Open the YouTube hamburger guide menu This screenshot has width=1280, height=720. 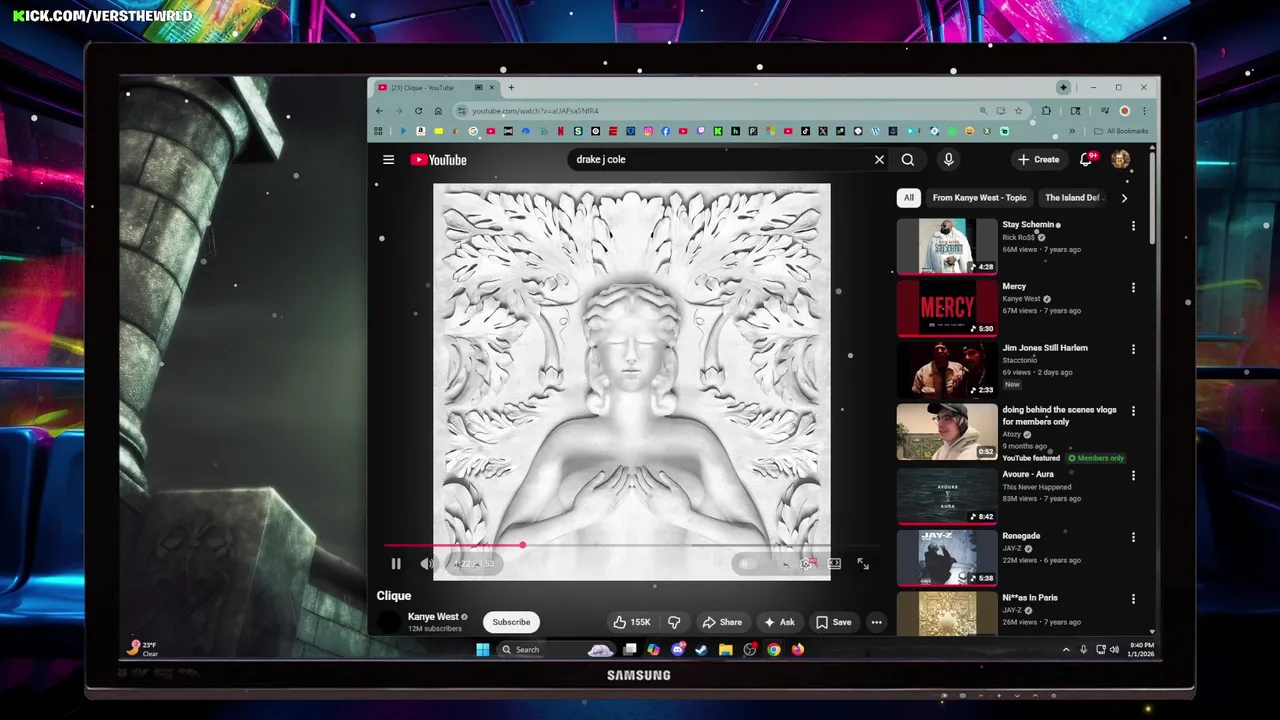(388, 160)
